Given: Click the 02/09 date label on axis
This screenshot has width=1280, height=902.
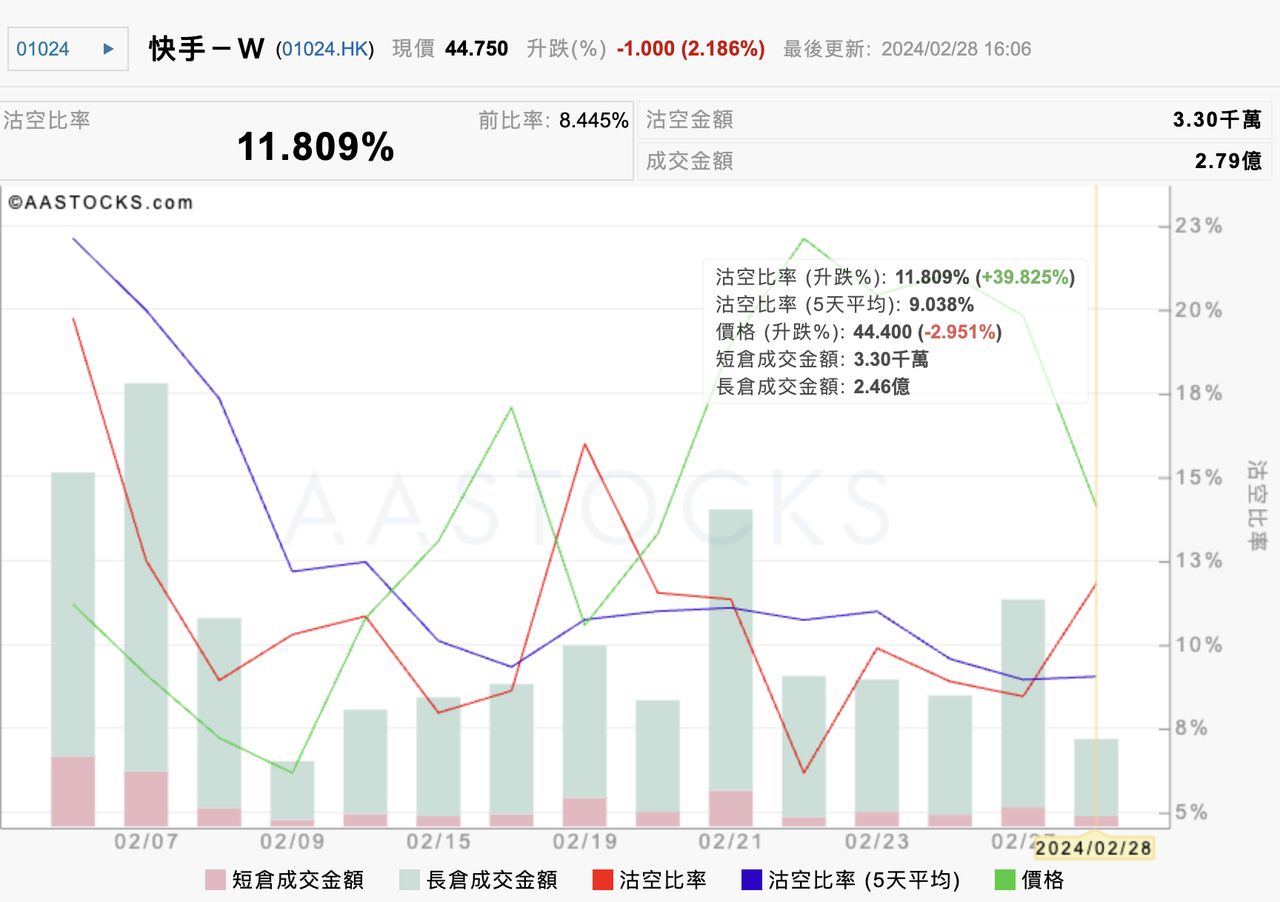Looking at the screenshot, I should 292,841.
